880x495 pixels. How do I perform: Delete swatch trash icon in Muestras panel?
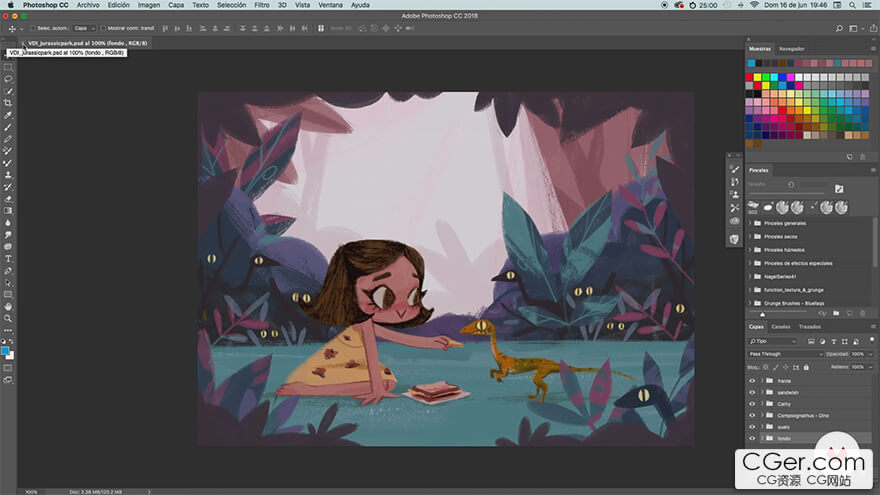click(863, 157)
